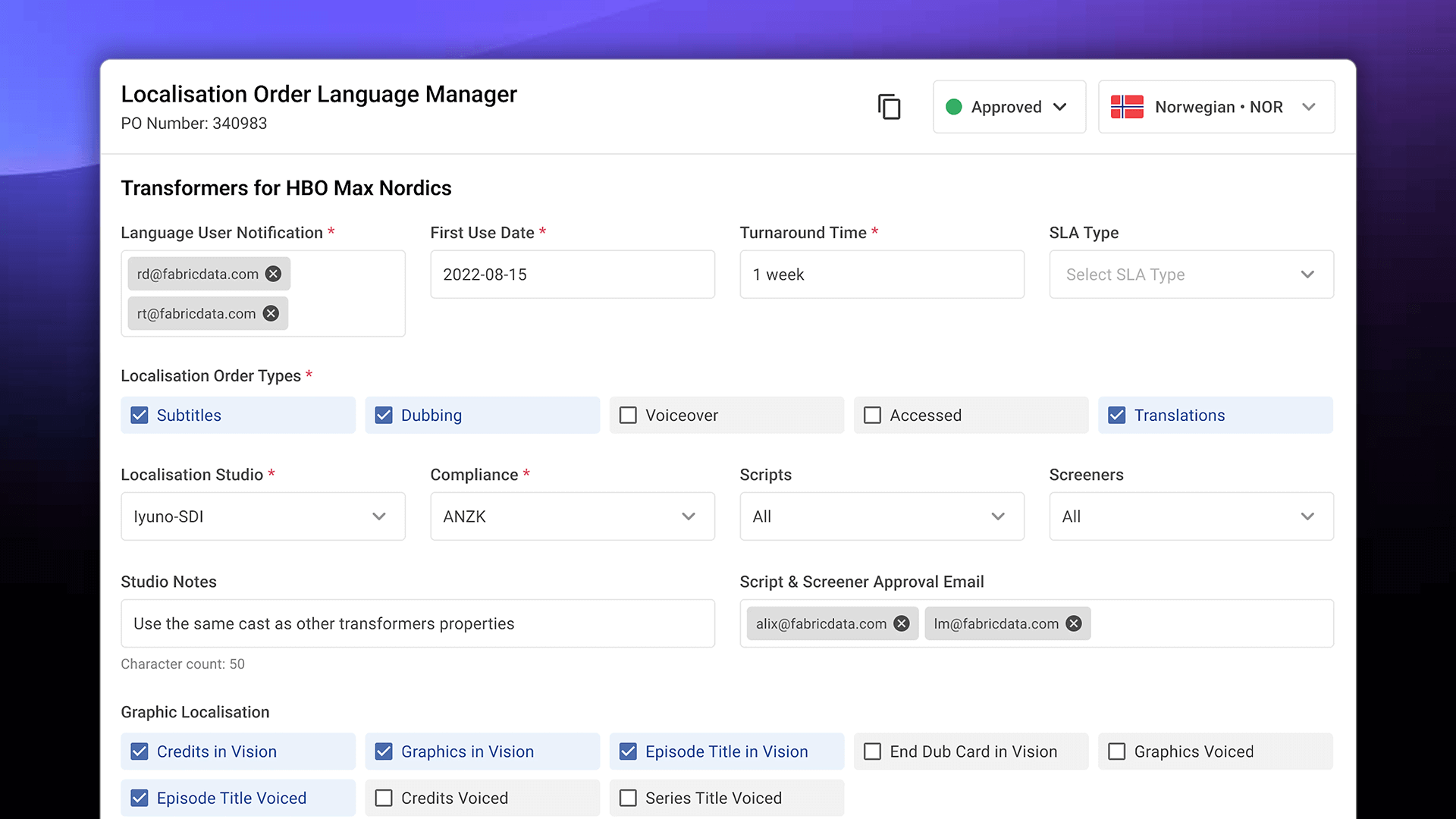Click the 'SLA Type' label
Screen dimensions: 1456x819
[1084, 233]
